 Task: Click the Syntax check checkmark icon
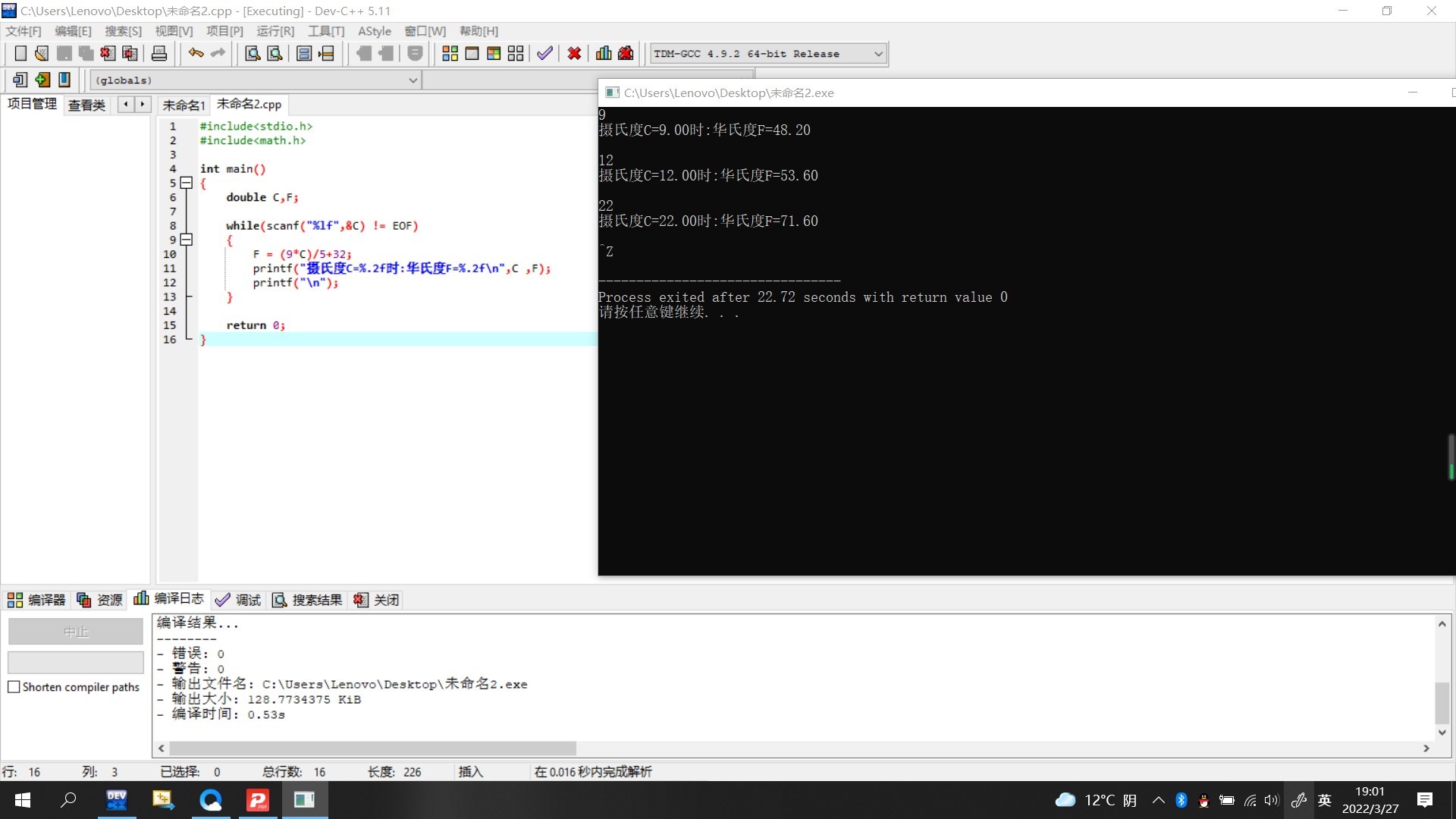pyautogui.click(x=544, y=53)
